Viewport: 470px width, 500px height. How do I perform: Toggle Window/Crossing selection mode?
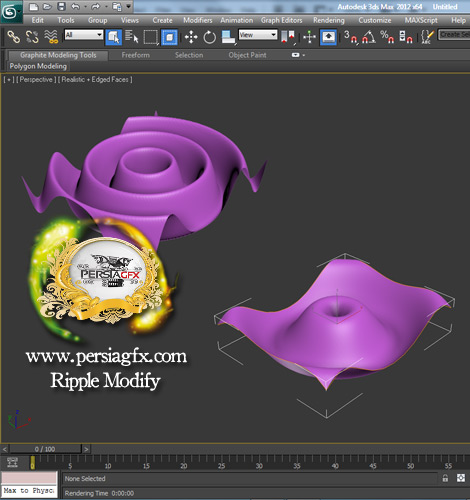169,37
